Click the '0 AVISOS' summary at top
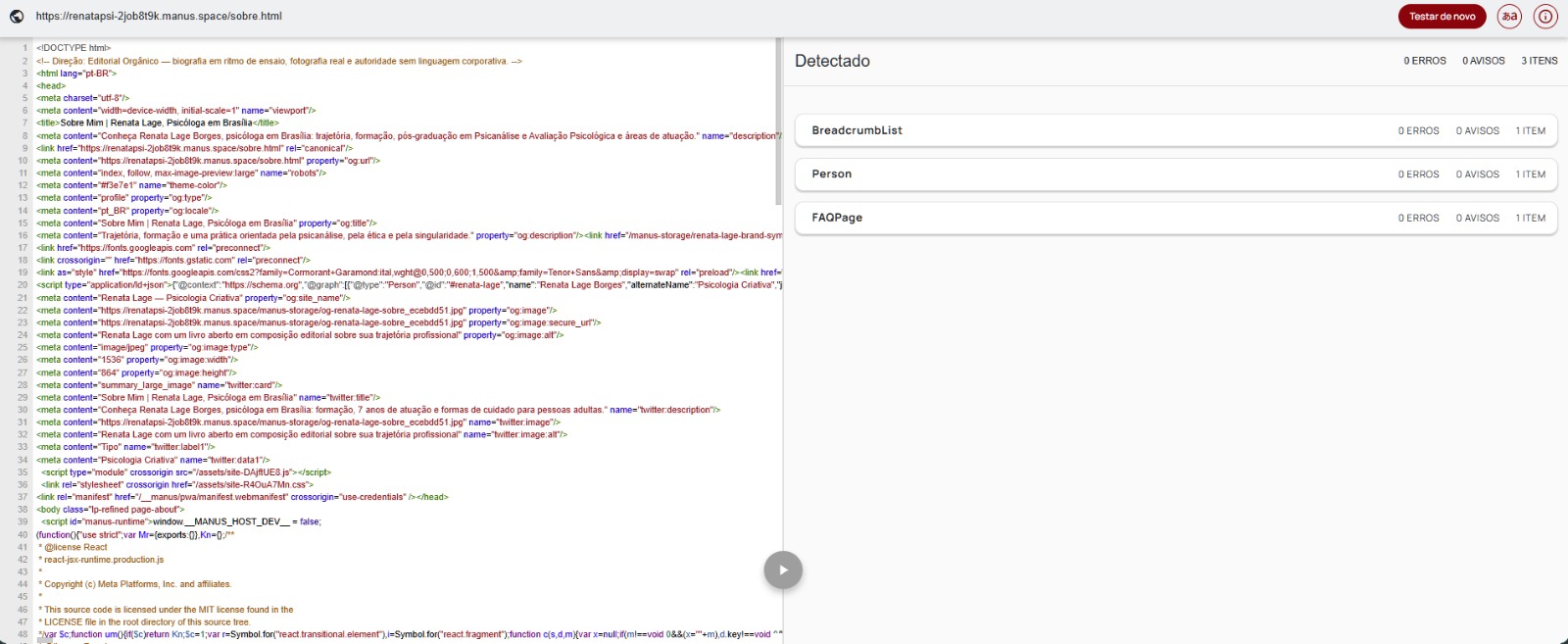The height and width of the screenshot is (644, 1568). 1484,61
